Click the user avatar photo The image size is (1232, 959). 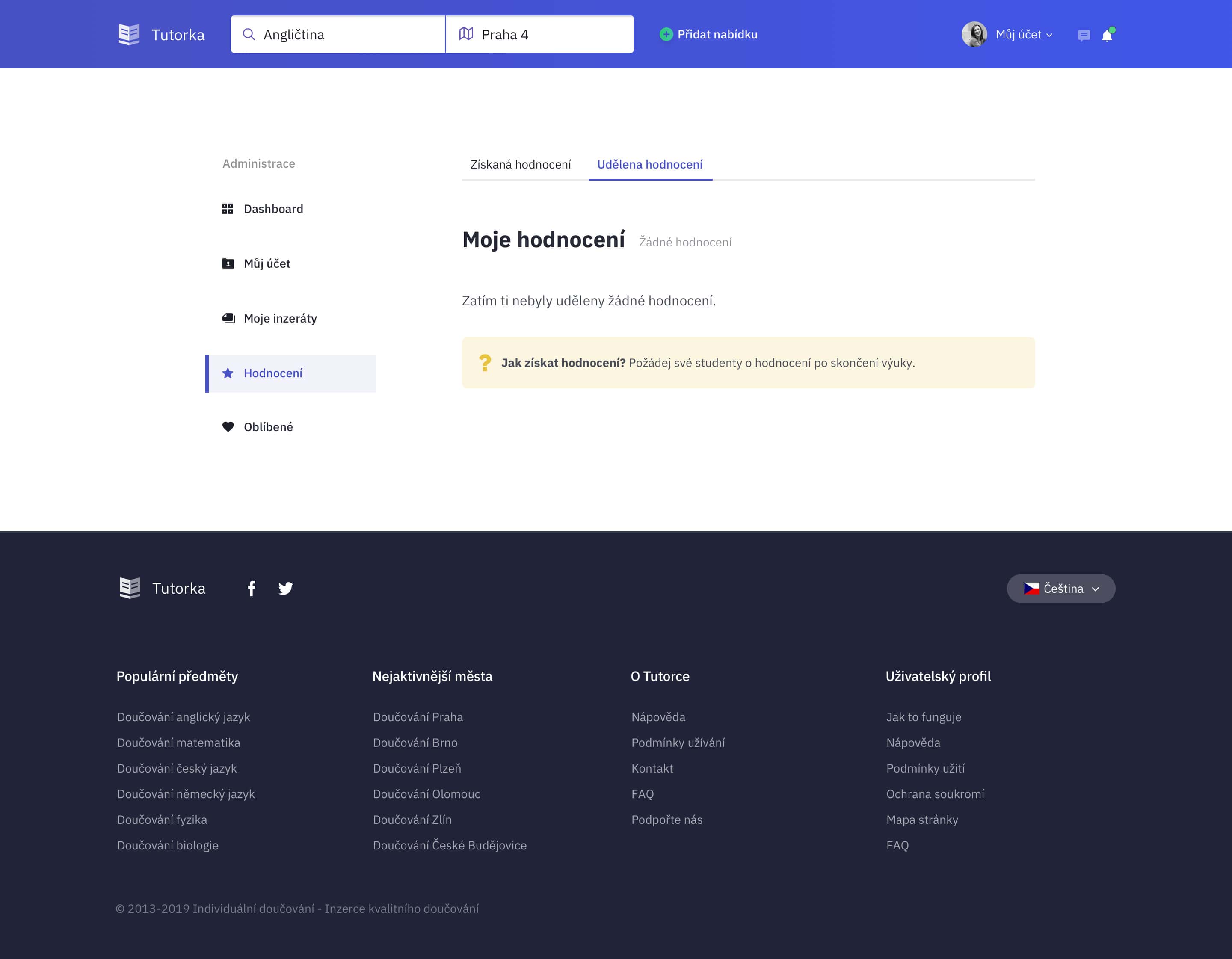974,34
